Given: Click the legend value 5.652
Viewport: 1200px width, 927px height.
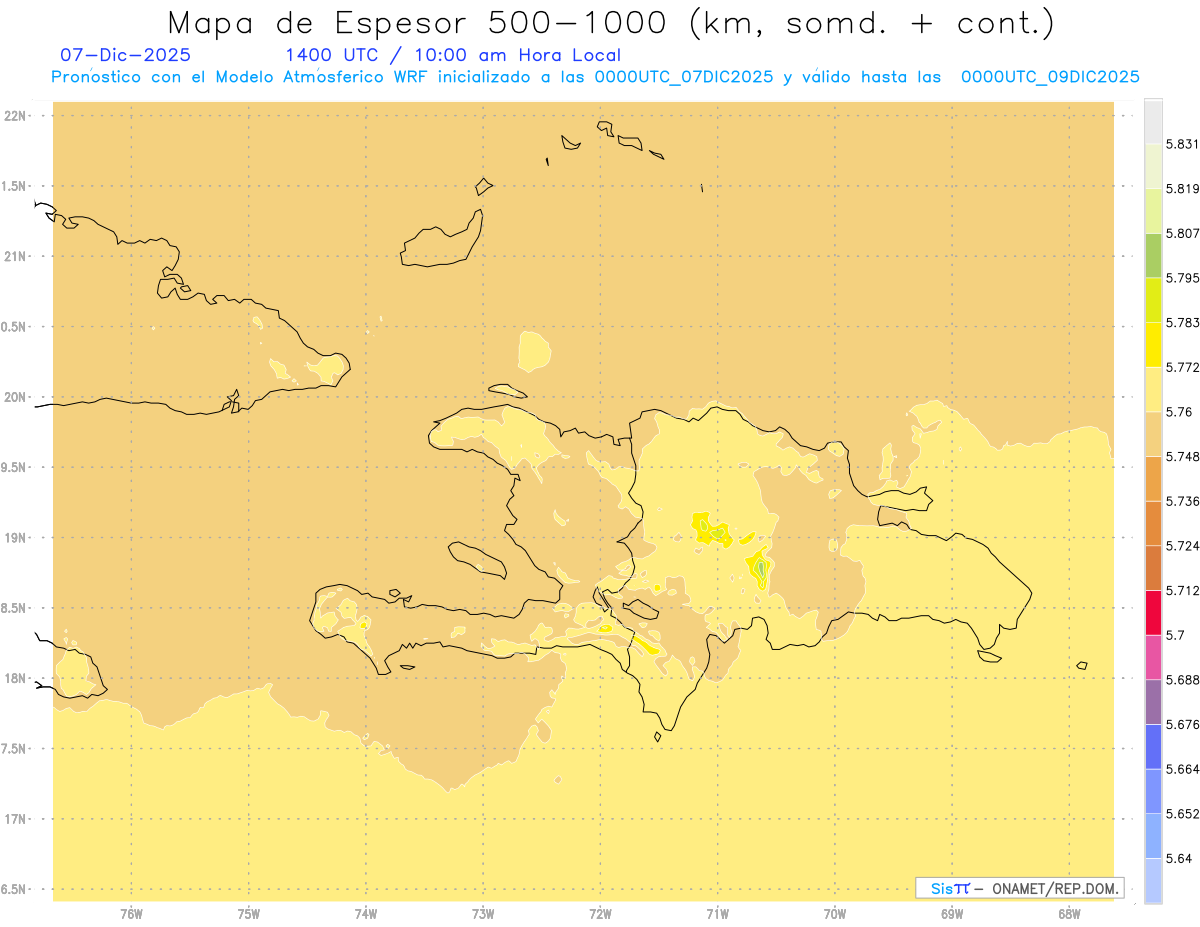Looking at the screenshot, I should point(1183,814).
